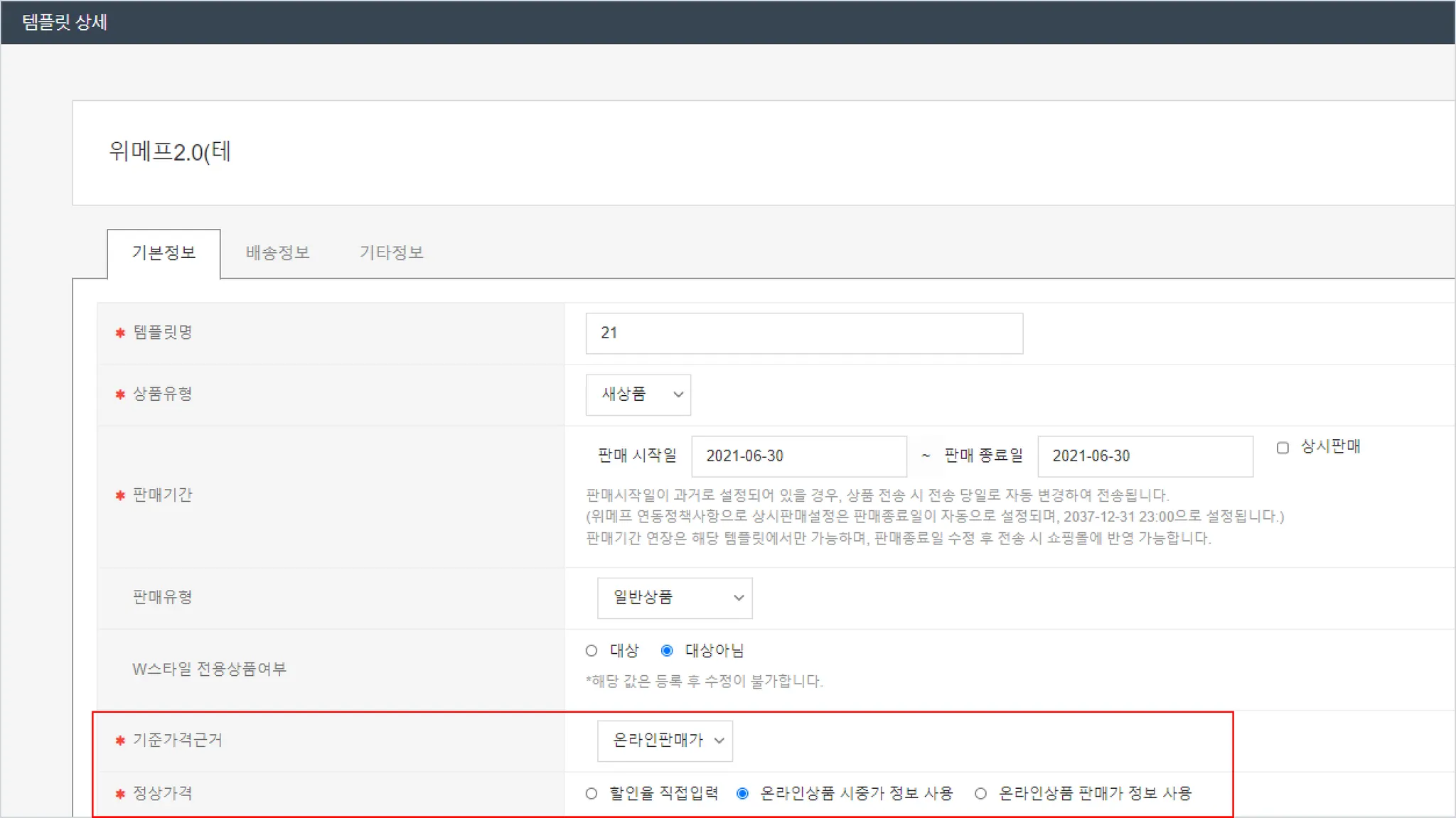
Task: Open the 배송정보 tab
Action: 277,253
